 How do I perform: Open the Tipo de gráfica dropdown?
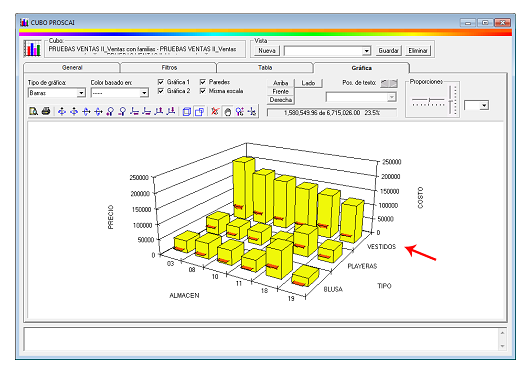tap(81, 93)
